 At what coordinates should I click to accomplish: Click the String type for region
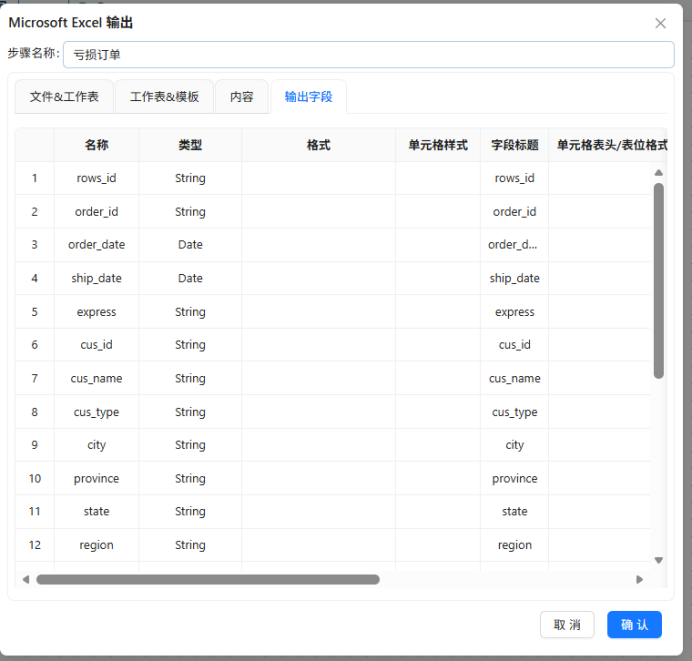(x=190, y=545)
